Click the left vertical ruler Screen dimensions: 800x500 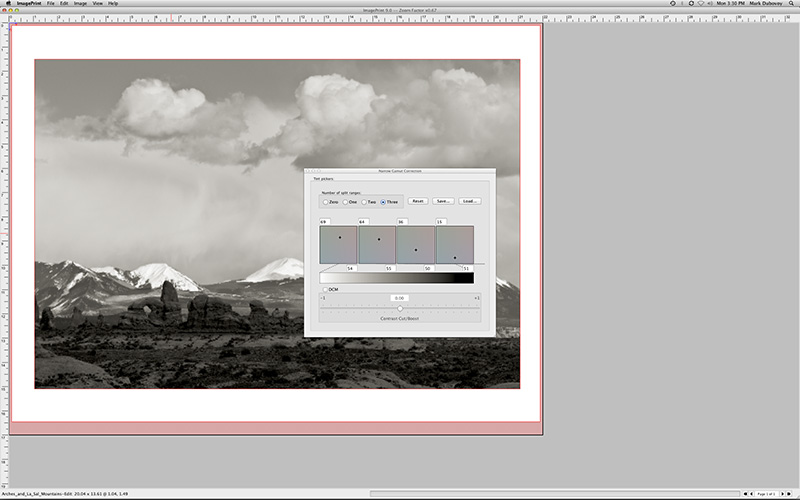click(4, 255)
